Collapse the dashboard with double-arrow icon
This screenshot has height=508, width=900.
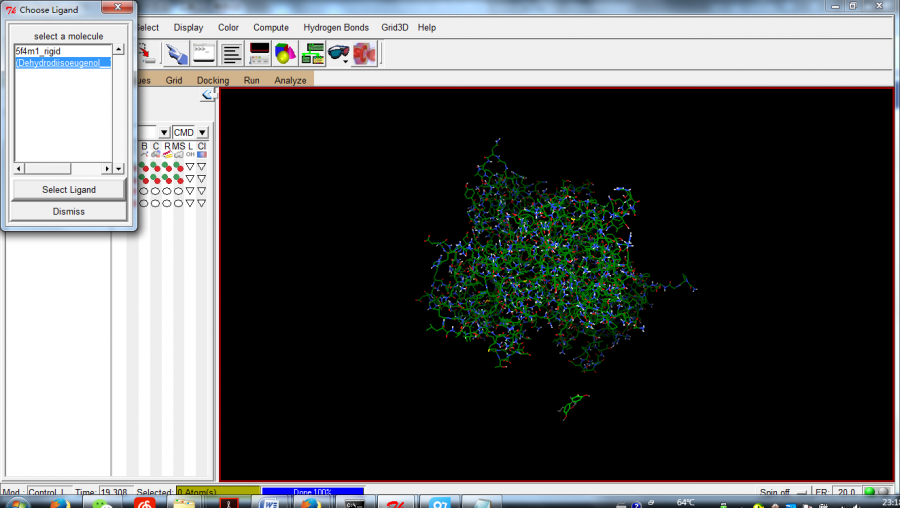pyautogui.click(x=208, y=95)
